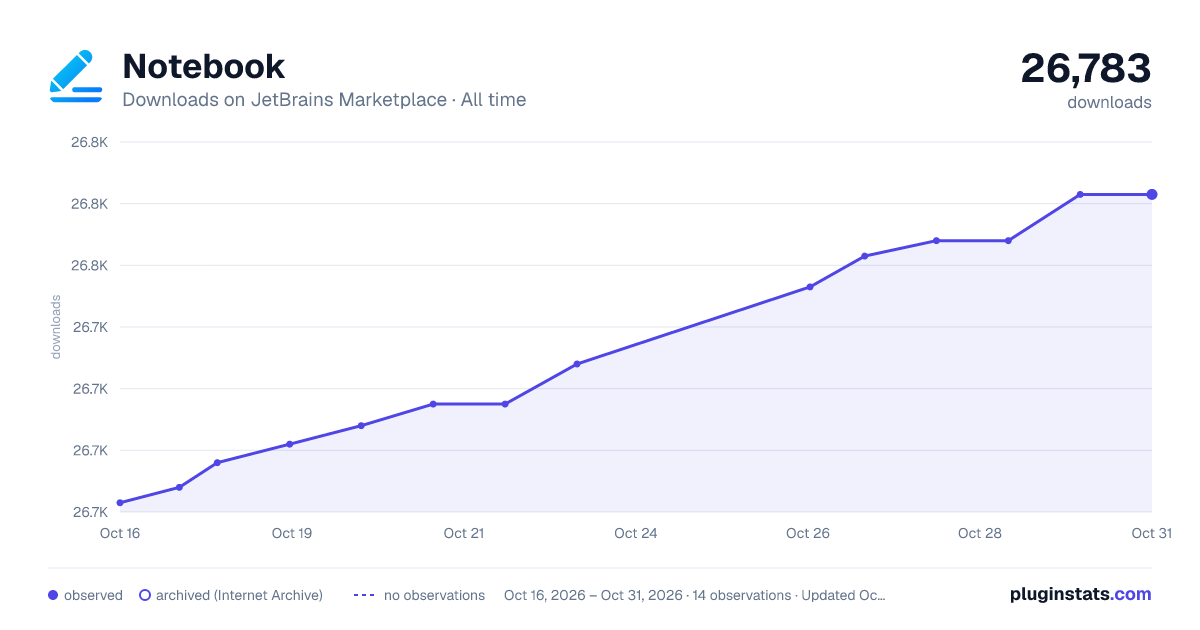This screenshot has height=630, width=1200.
Task: Click the Oct 21 axis label
Action: (464, 533)
